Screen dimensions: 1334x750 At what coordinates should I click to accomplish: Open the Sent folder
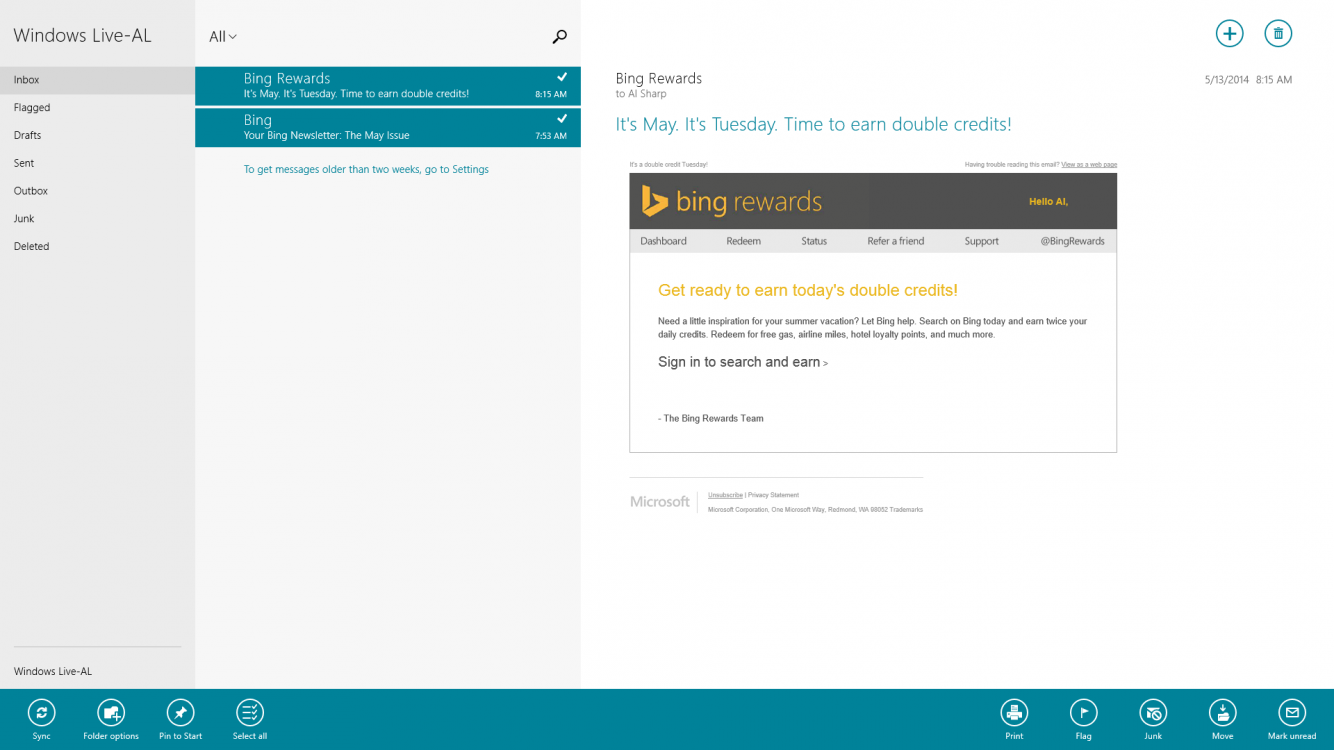click(x=97, y=163)
